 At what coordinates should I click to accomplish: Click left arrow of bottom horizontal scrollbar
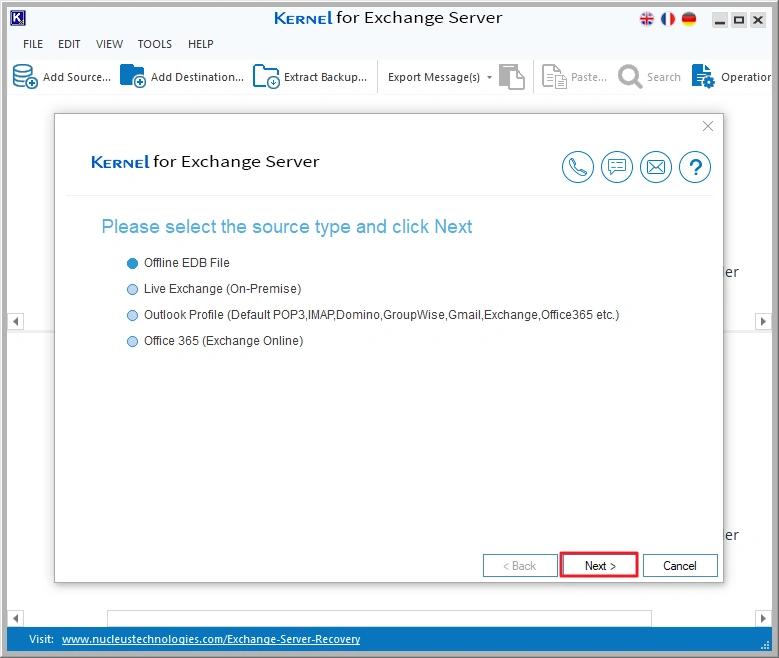pos(16,618)
